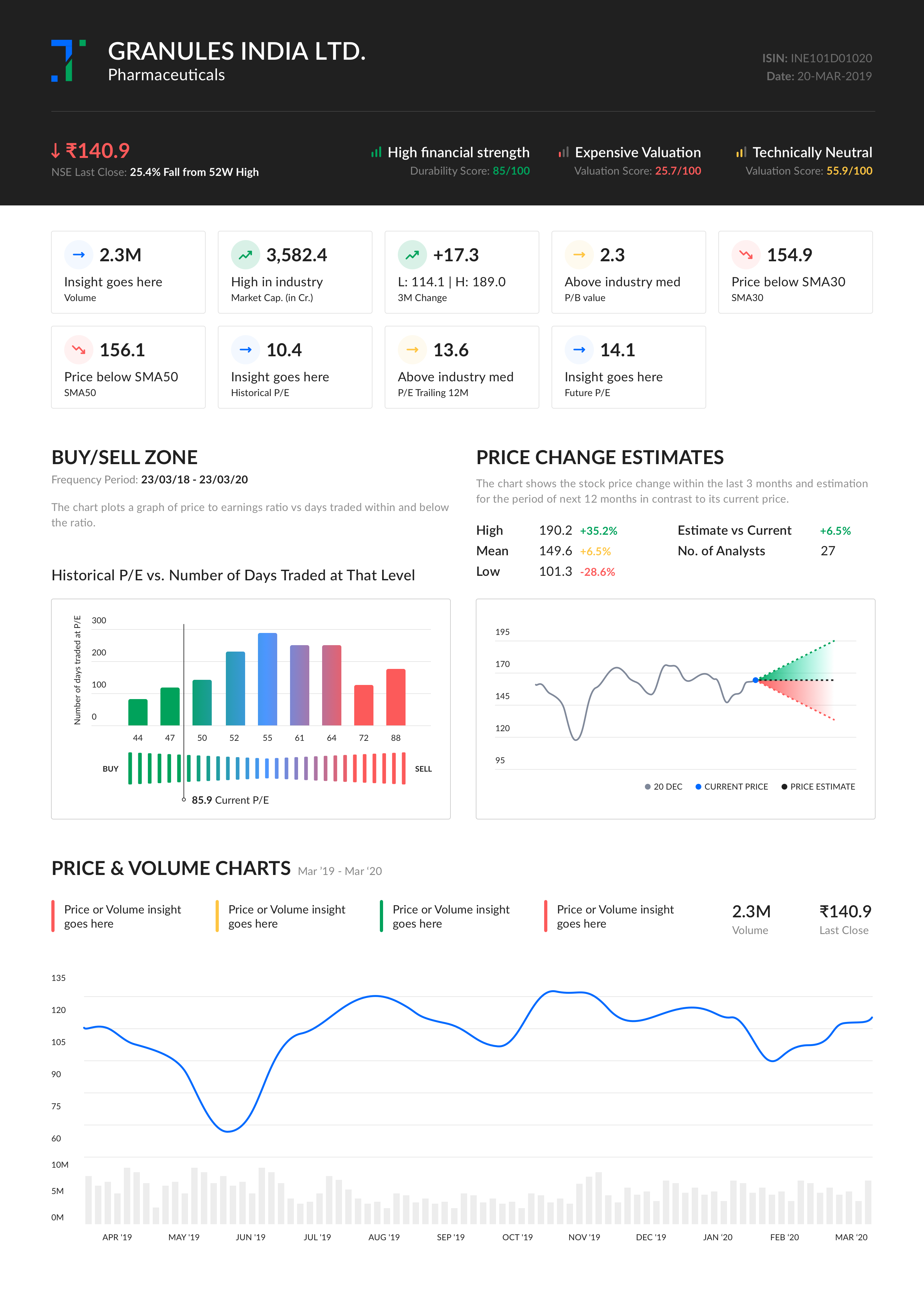Click the ₹140.9 Last Close figure in charts section
Image resolution: width=924 pixels, height=1307 pixels.
[845, 911]
